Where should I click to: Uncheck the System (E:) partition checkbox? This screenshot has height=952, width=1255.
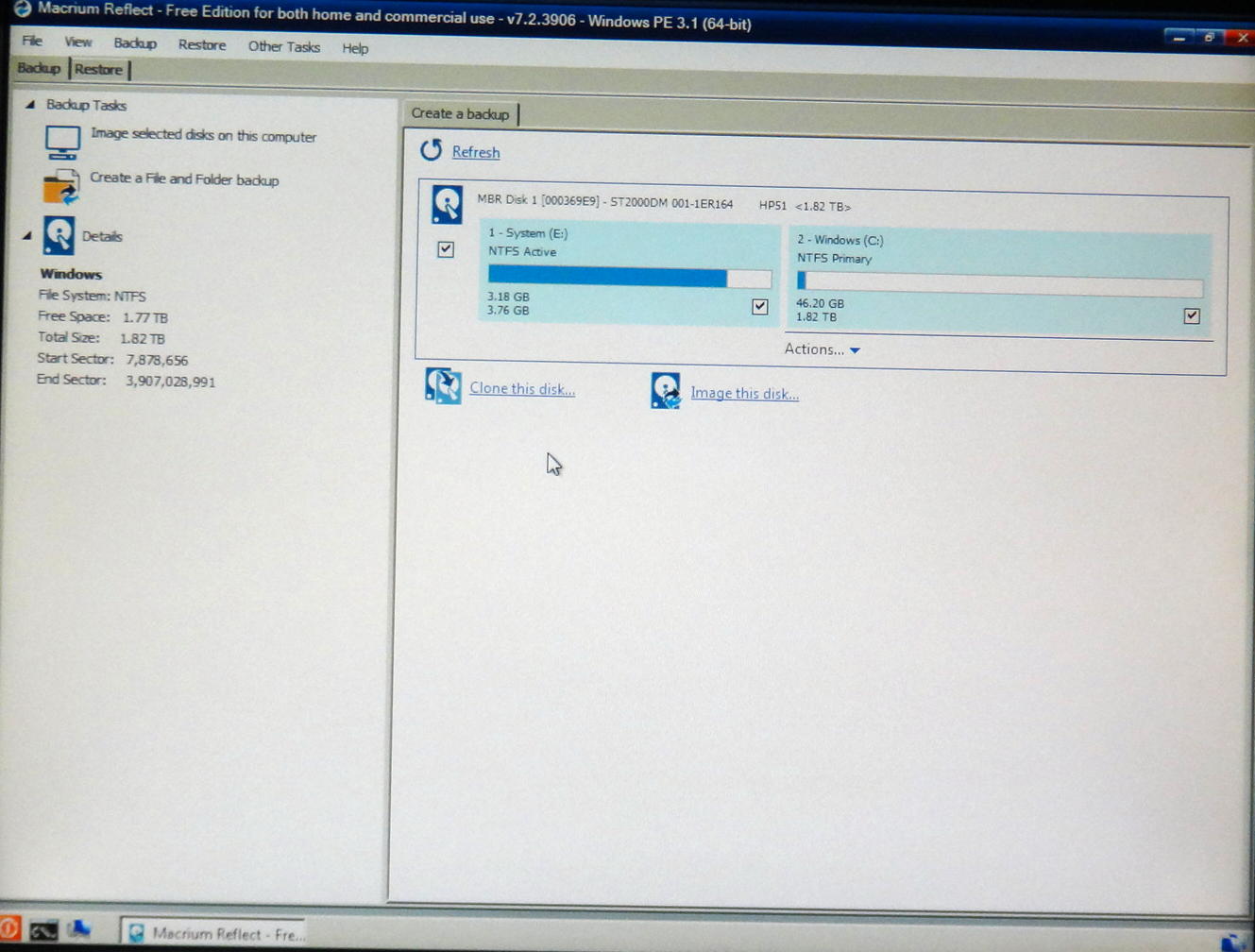point(760,306)
